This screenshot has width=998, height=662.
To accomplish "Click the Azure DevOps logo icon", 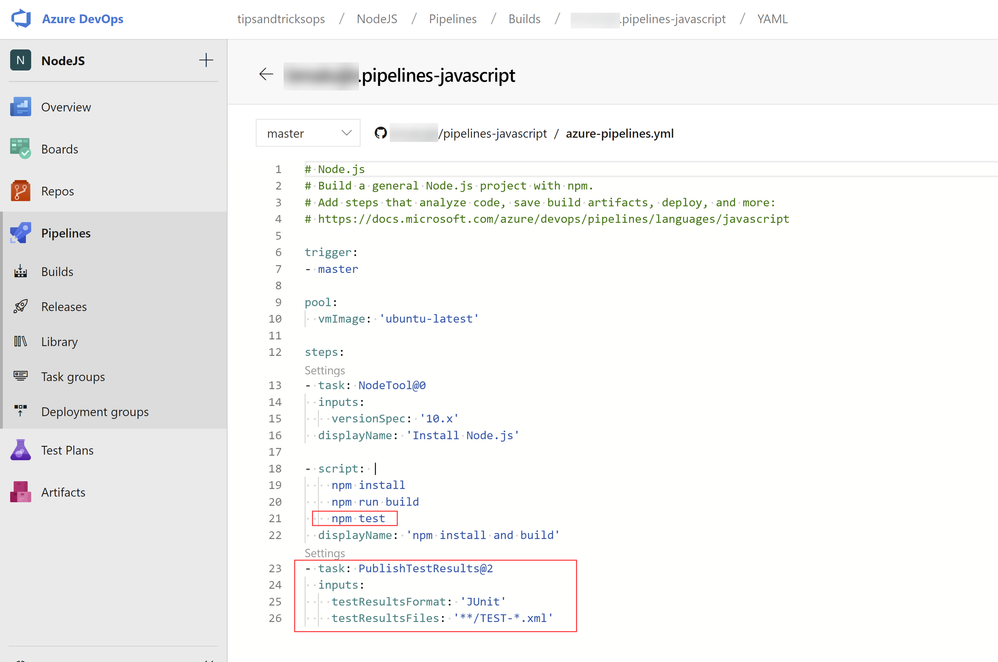I will tap(21, 18).
